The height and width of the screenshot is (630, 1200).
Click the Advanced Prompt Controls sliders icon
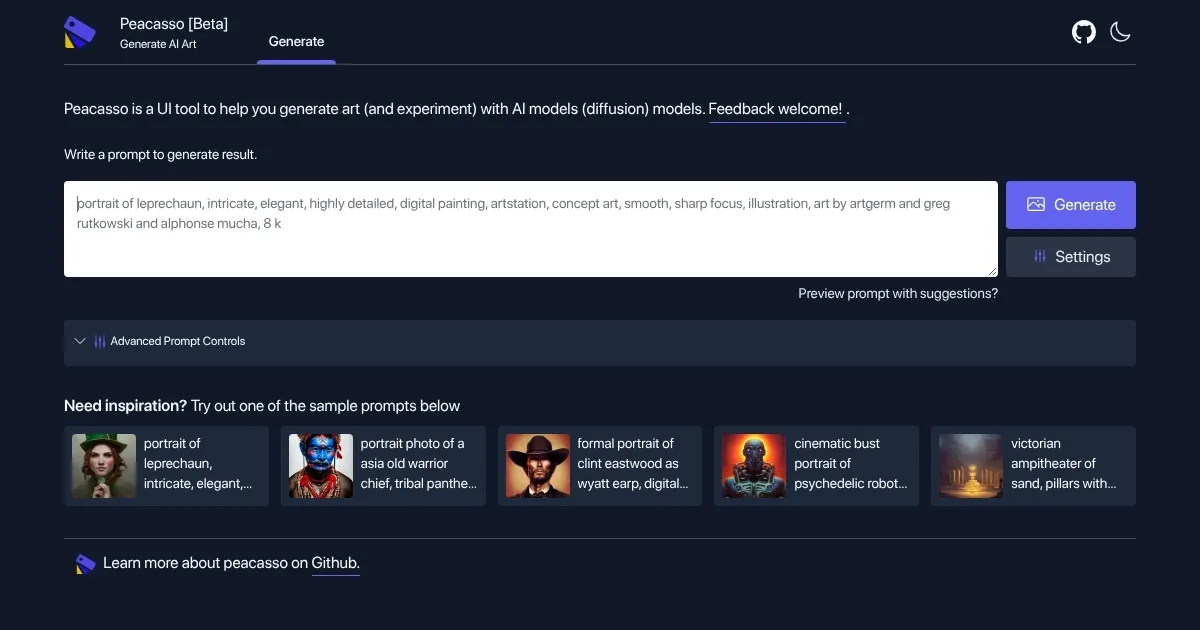100,341
